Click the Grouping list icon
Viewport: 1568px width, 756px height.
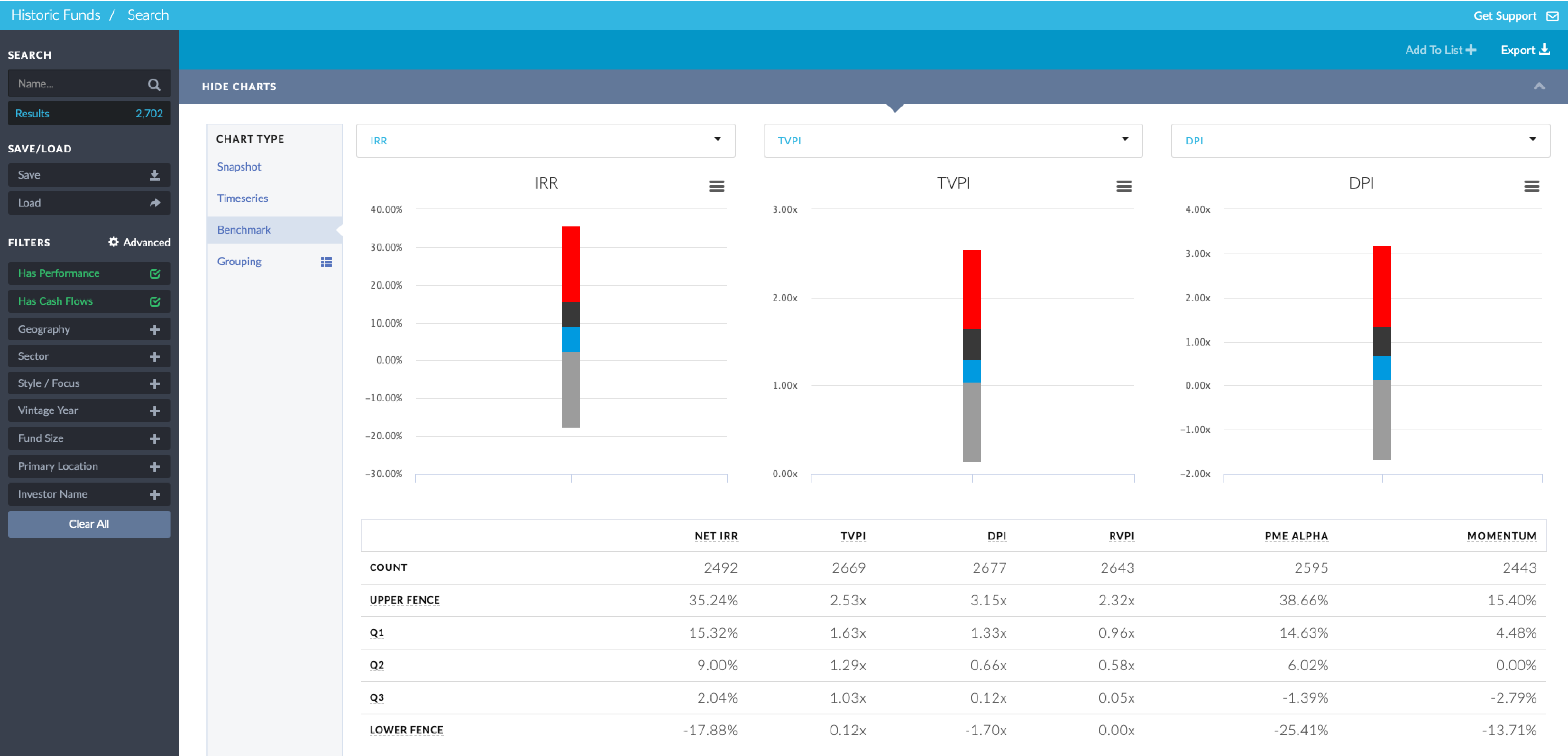tap(326, 262)
